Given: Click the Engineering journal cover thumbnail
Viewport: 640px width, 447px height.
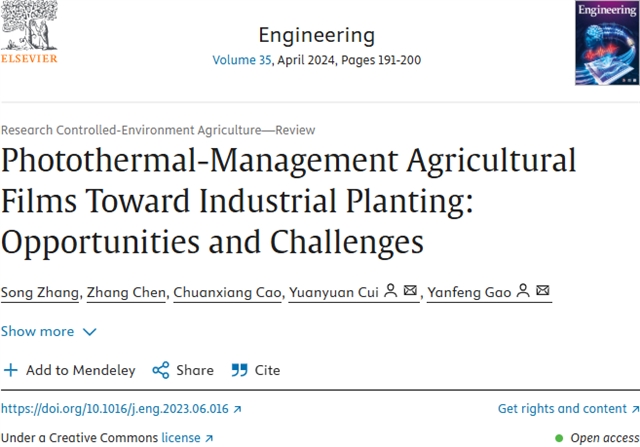Looking at the screenshot, I should point(607,43).
